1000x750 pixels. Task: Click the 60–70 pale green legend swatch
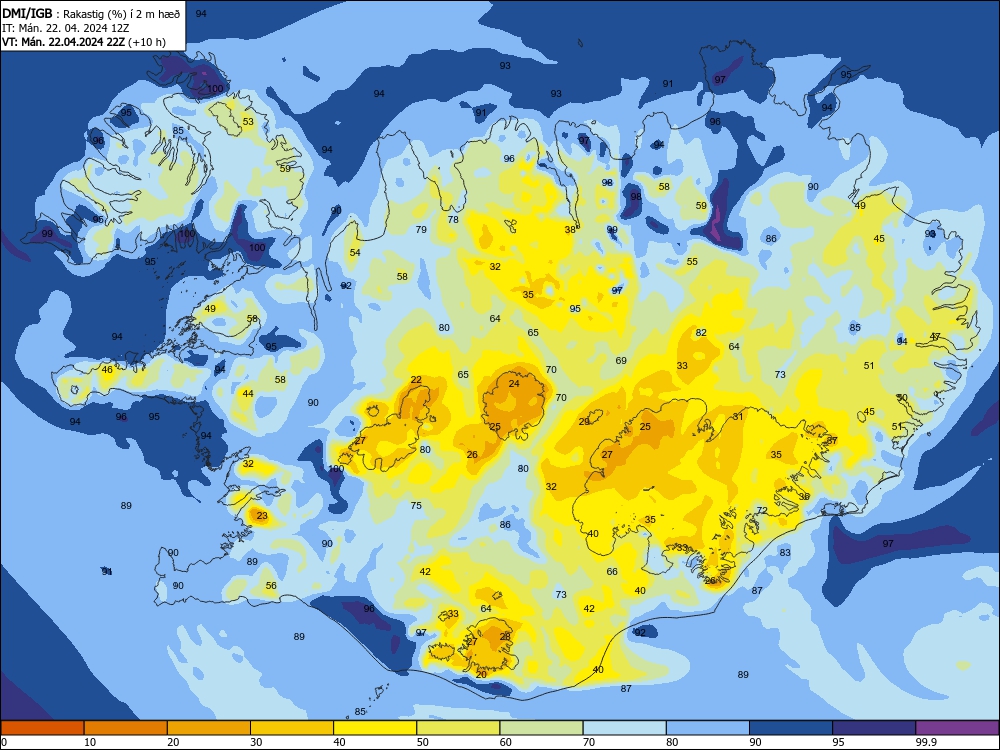tap(541, 728)
